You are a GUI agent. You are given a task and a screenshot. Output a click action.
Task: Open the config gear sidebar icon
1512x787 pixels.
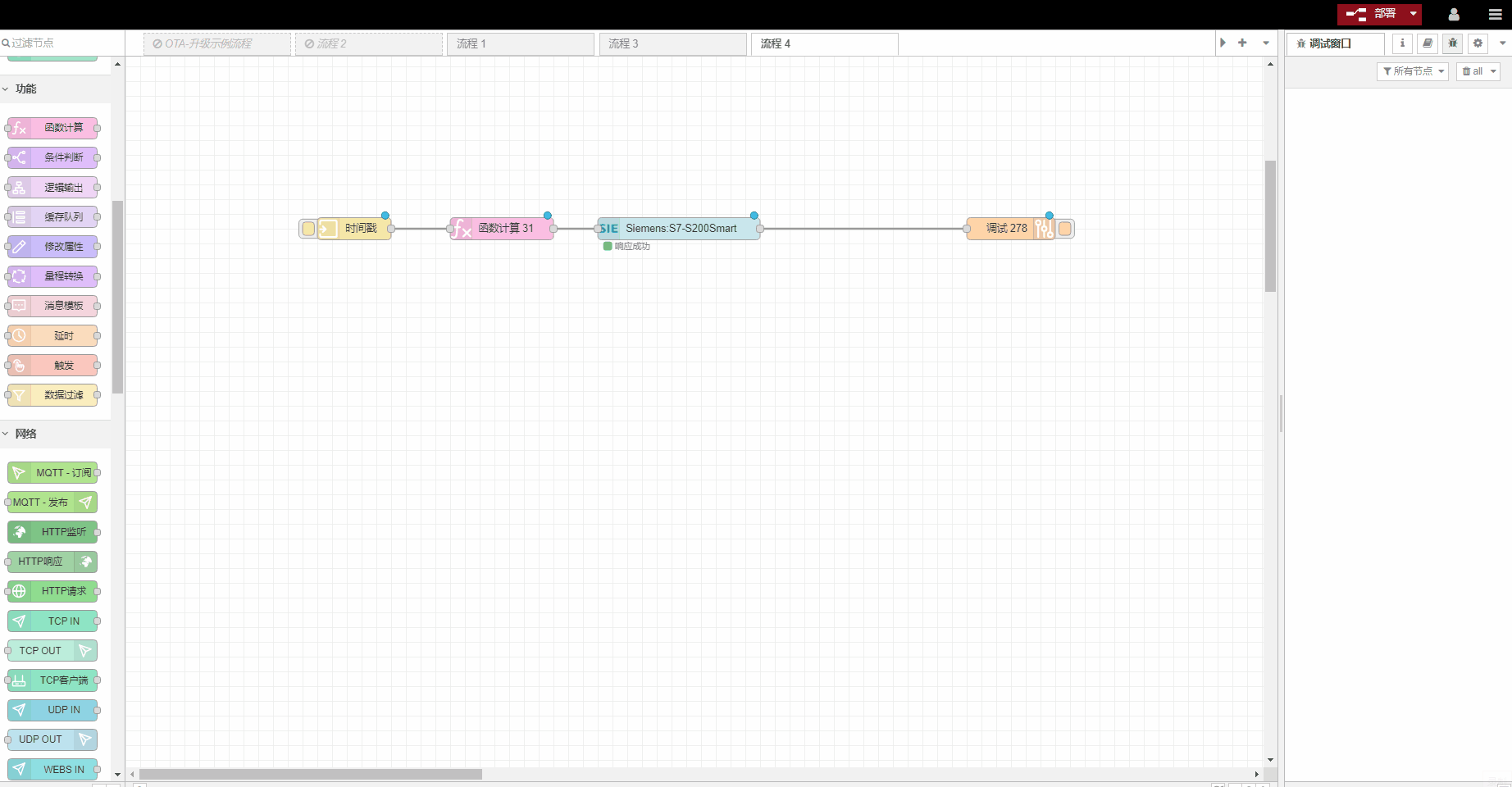(1478, 43)
